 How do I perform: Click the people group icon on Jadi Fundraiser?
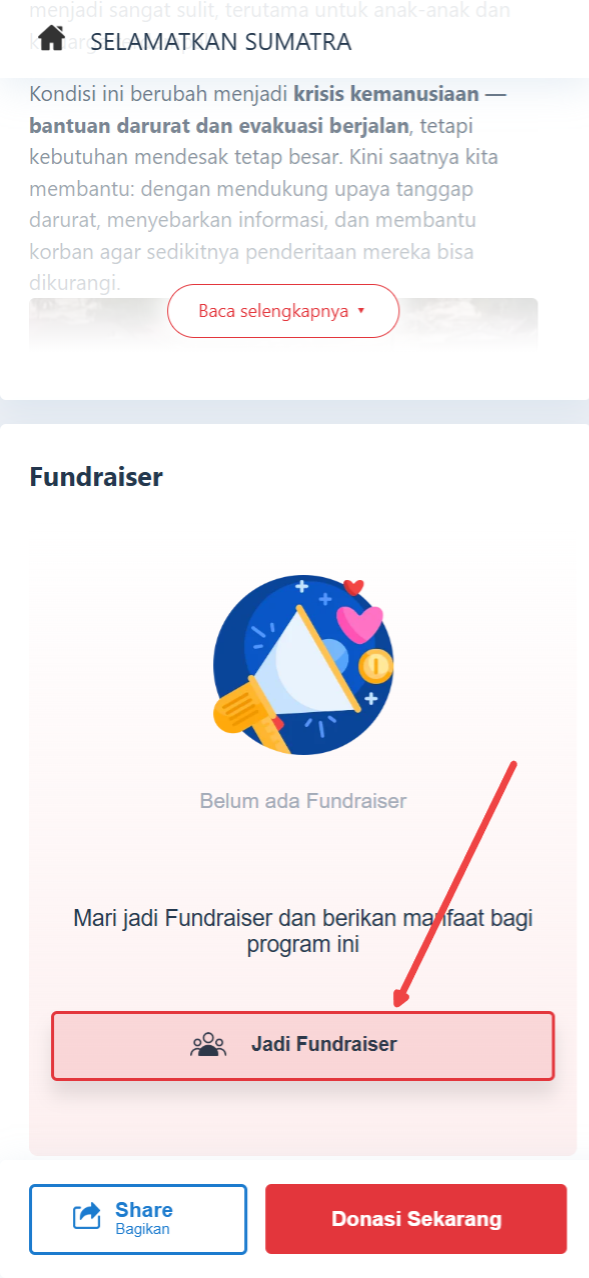coord(208,1045)
